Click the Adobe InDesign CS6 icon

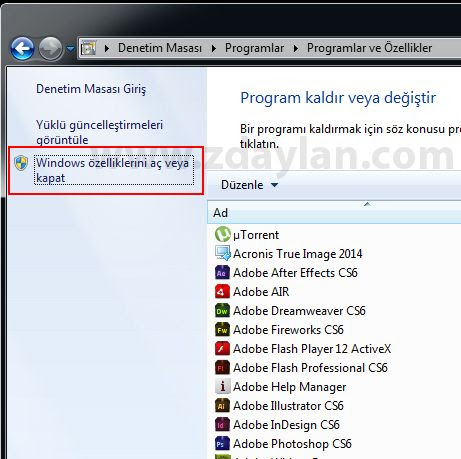tap(222, 424)
